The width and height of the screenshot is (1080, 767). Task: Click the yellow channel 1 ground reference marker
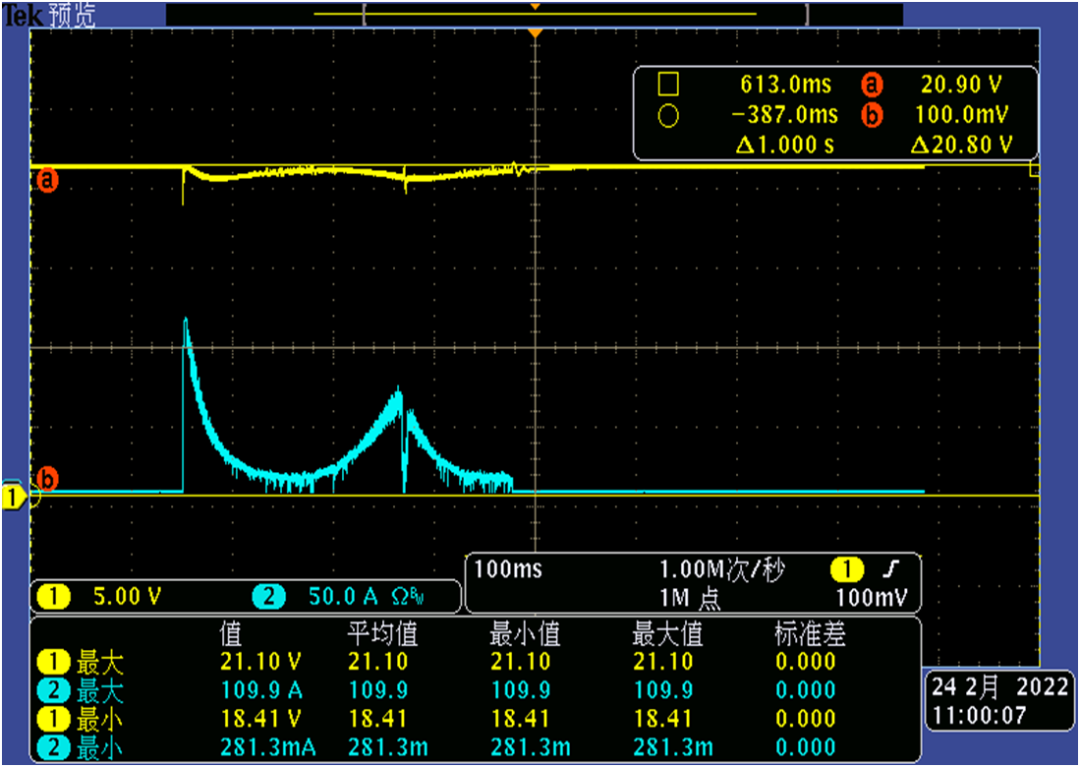13,495
